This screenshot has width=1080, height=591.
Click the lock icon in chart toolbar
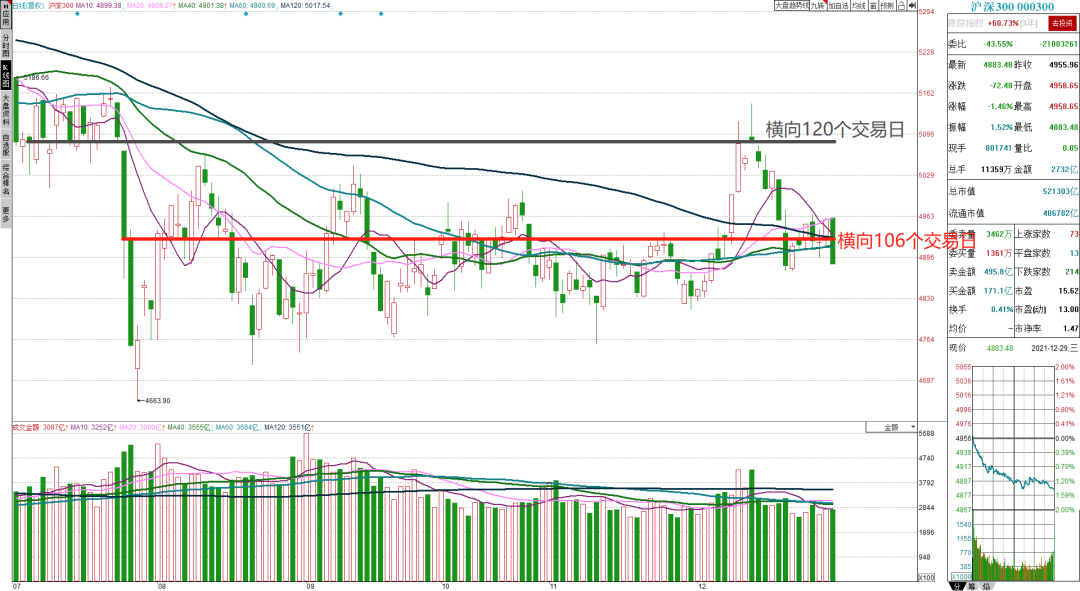902,6
